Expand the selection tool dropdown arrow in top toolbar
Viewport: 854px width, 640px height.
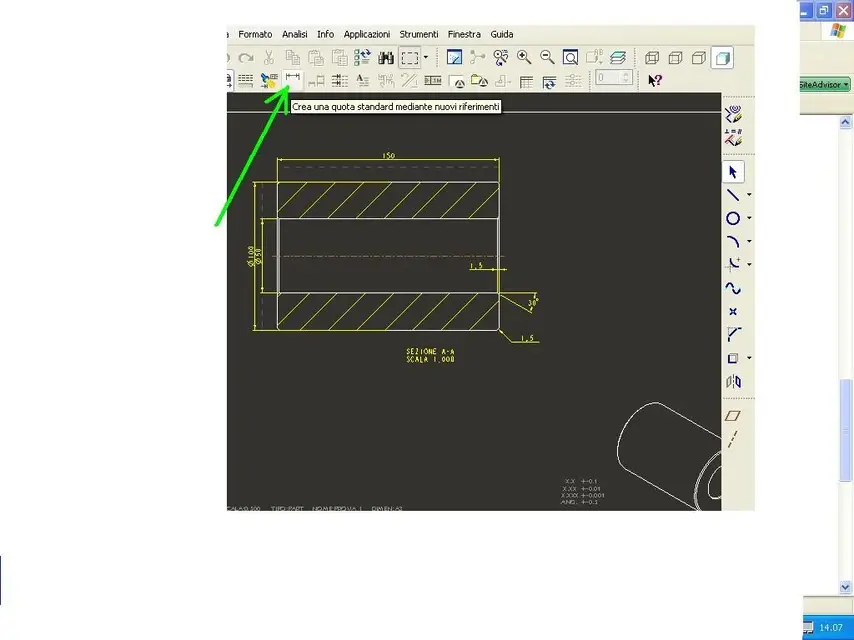426,57
